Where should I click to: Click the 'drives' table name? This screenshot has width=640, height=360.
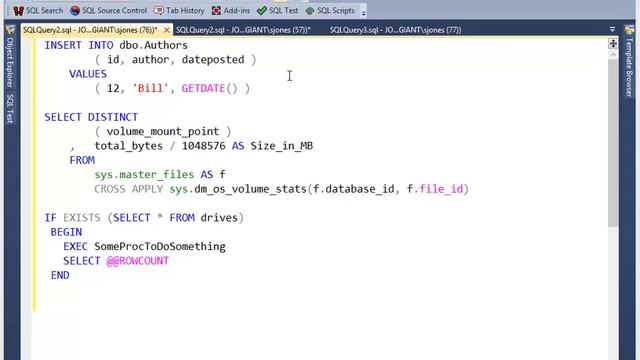click(x=219, y=218)
